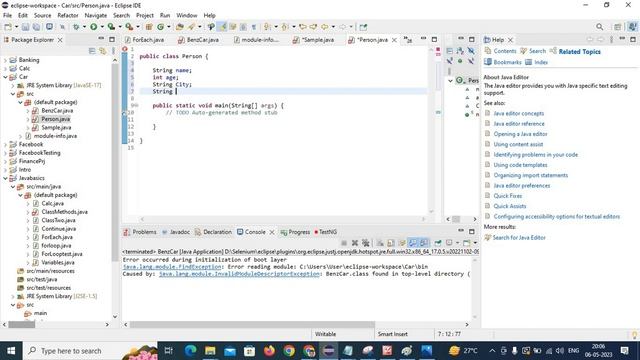Click the File Explorer taskbar icon
640x360 pixels.
210,350
